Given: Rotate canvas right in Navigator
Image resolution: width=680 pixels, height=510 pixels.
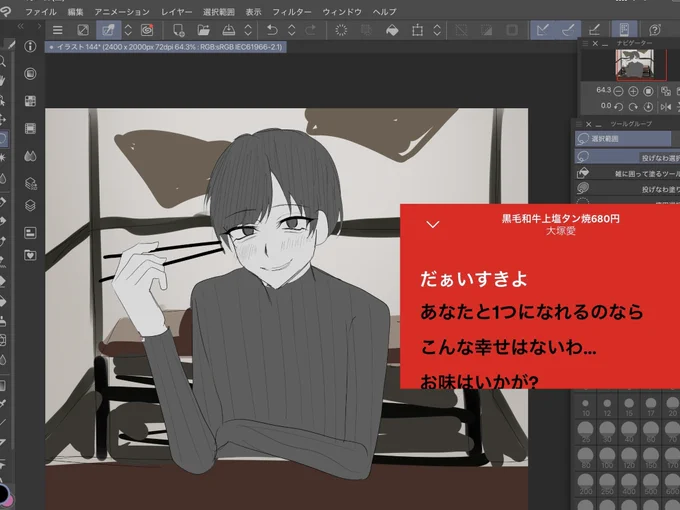Looking at the screenshot, I should 633,107.
